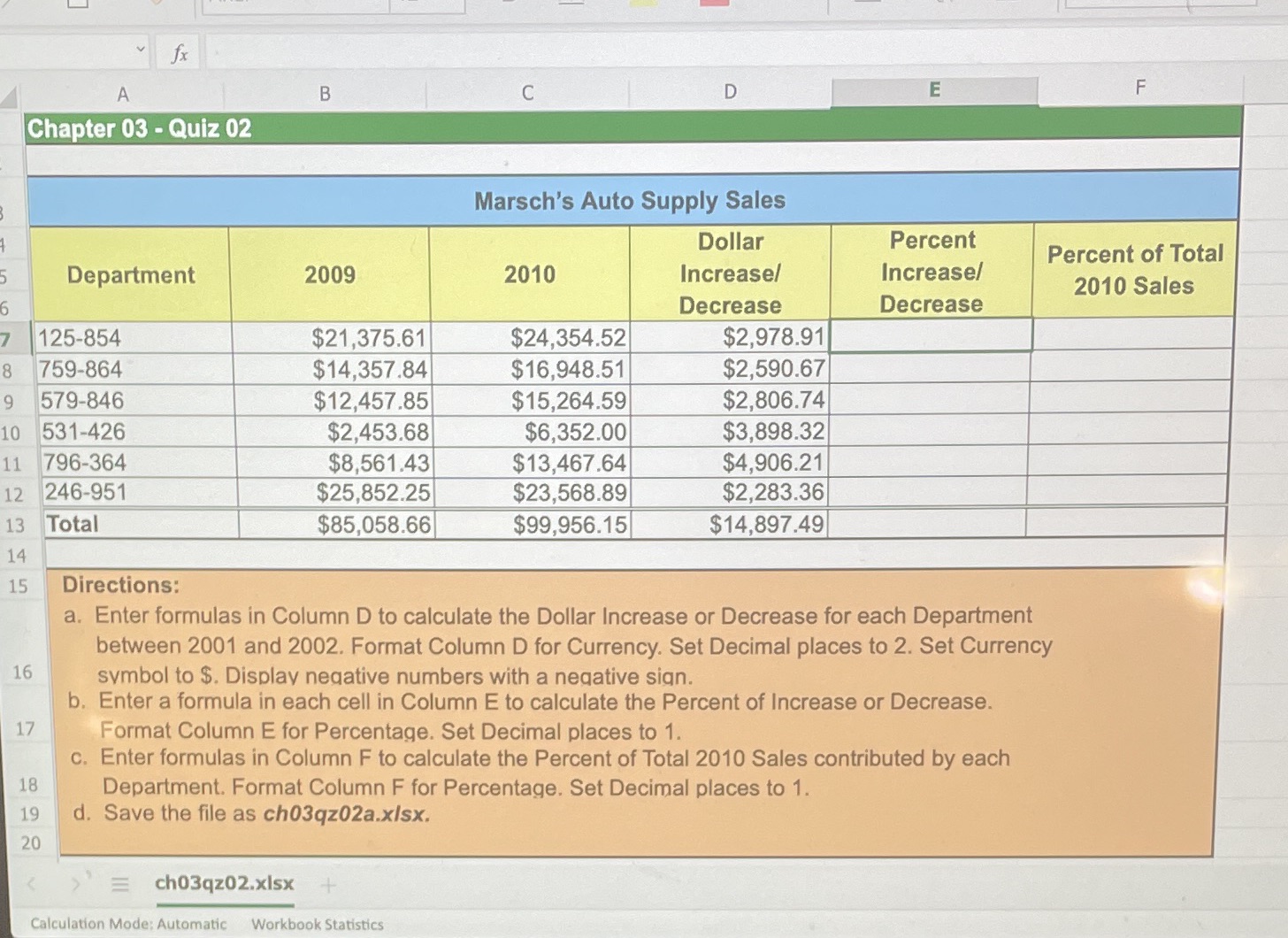The height and width of the screenshot is (938, 1288).
Task: Select cell with value $8,561.43
Action: 335,463
